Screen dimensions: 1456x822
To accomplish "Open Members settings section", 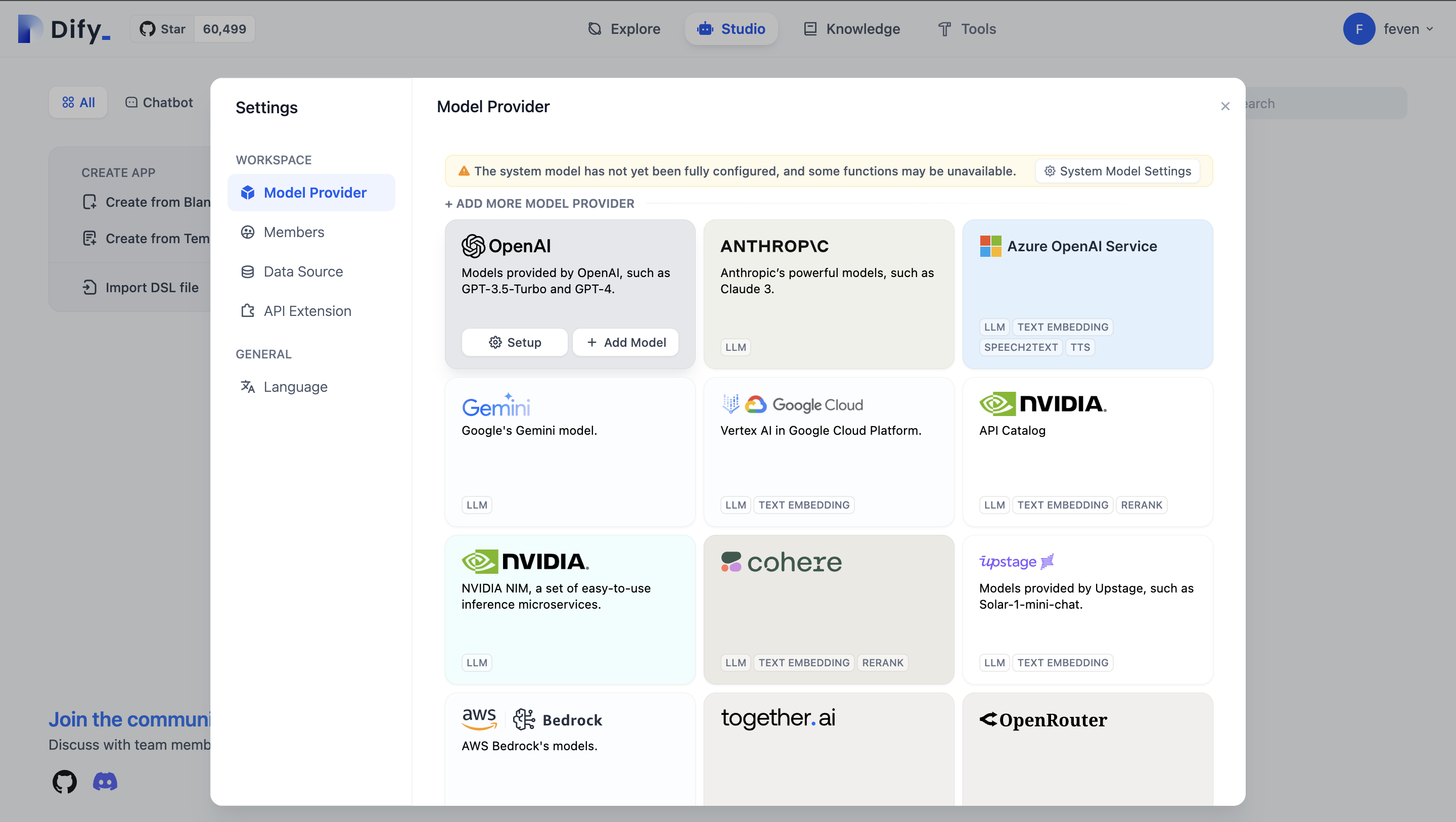I will click(311, 233).
